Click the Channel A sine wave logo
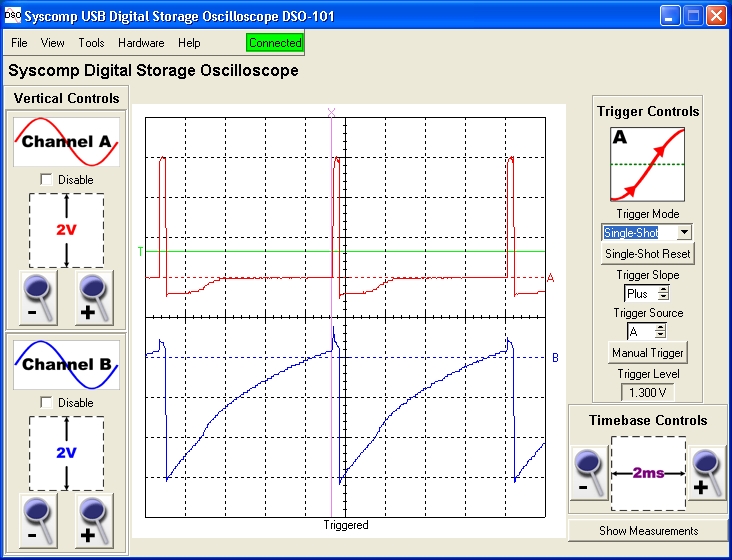732x560 pixels. [x=66, y=141]
